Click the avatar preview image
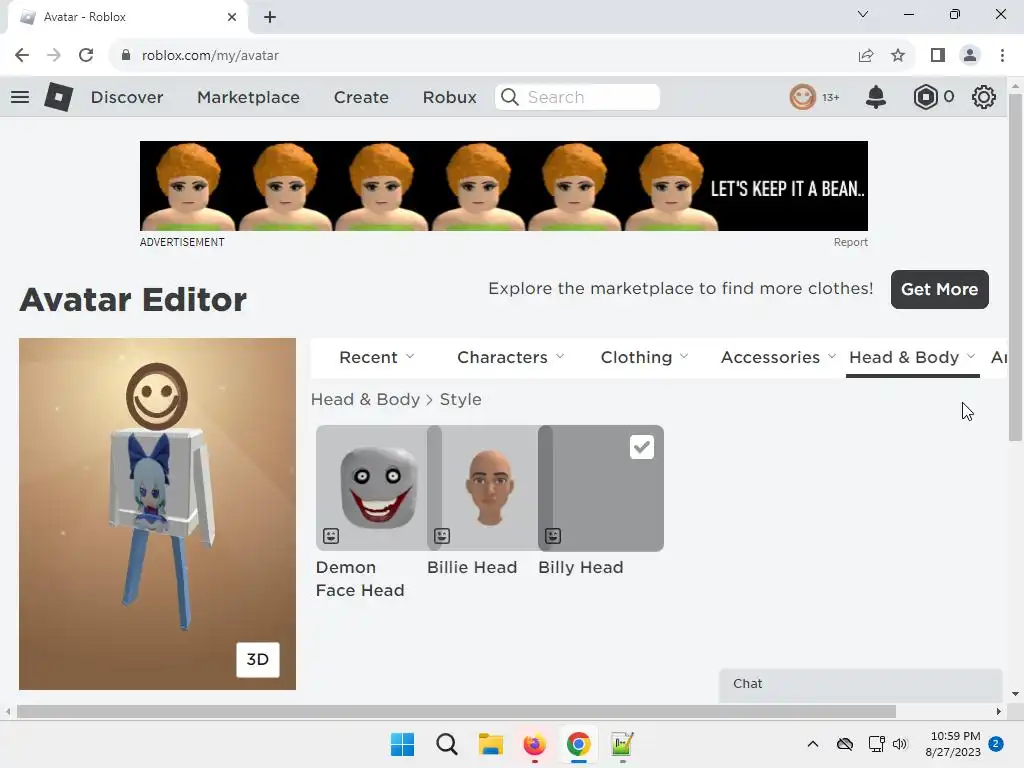 157,513
